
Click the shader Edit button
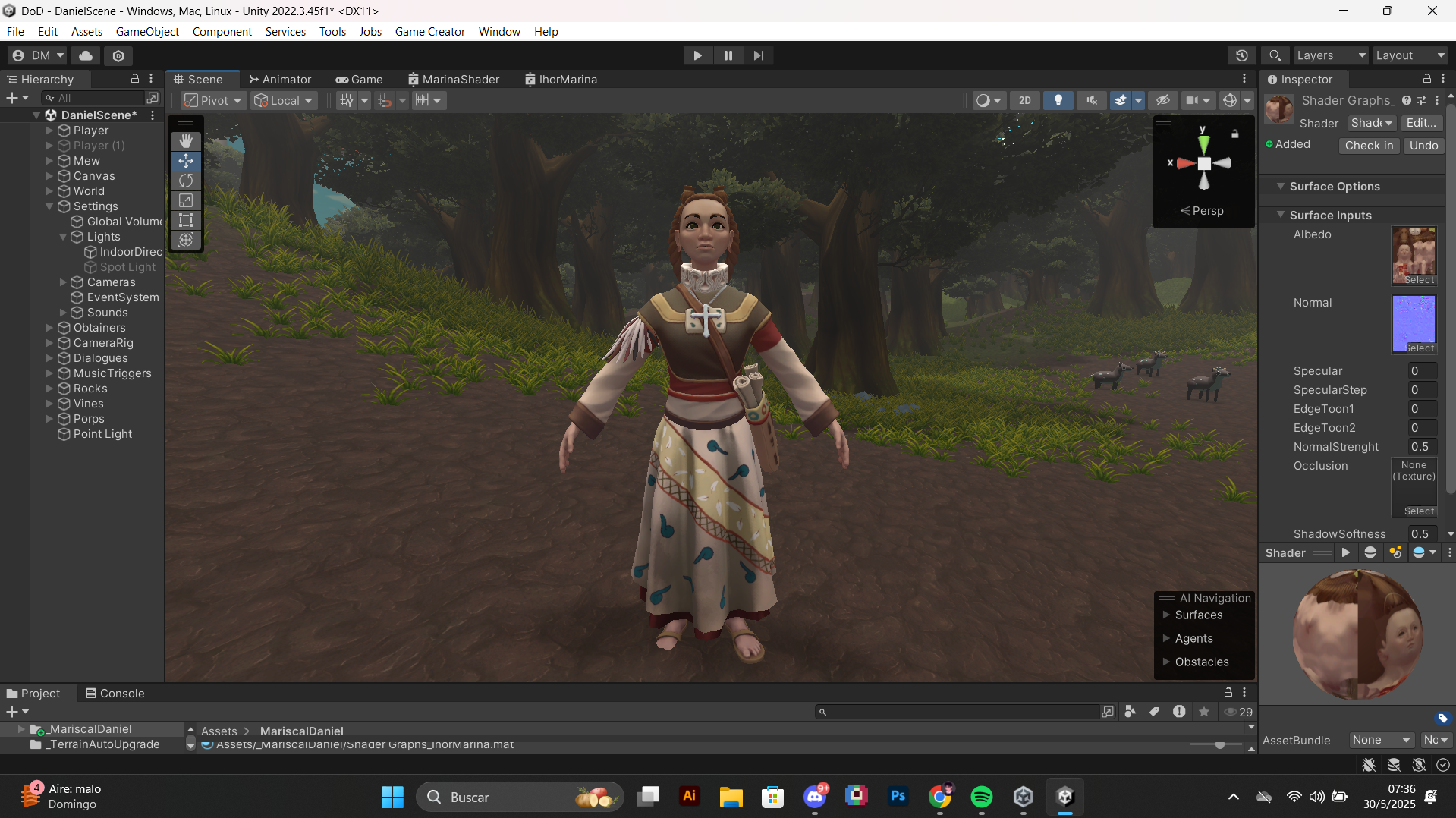click(x=1420, y=122)
